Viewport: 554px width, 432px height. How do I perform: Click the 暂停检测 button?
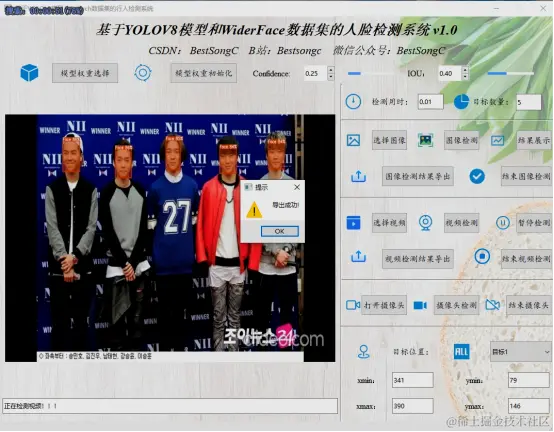point(534,223)
